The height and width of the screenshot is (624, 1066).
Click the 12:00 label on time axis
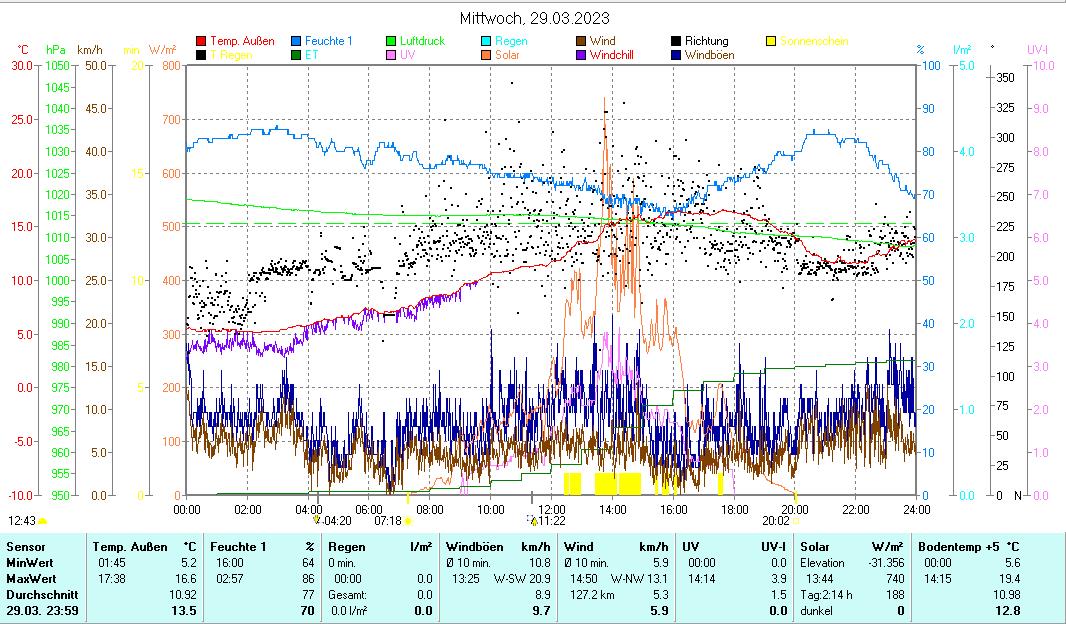551,509
